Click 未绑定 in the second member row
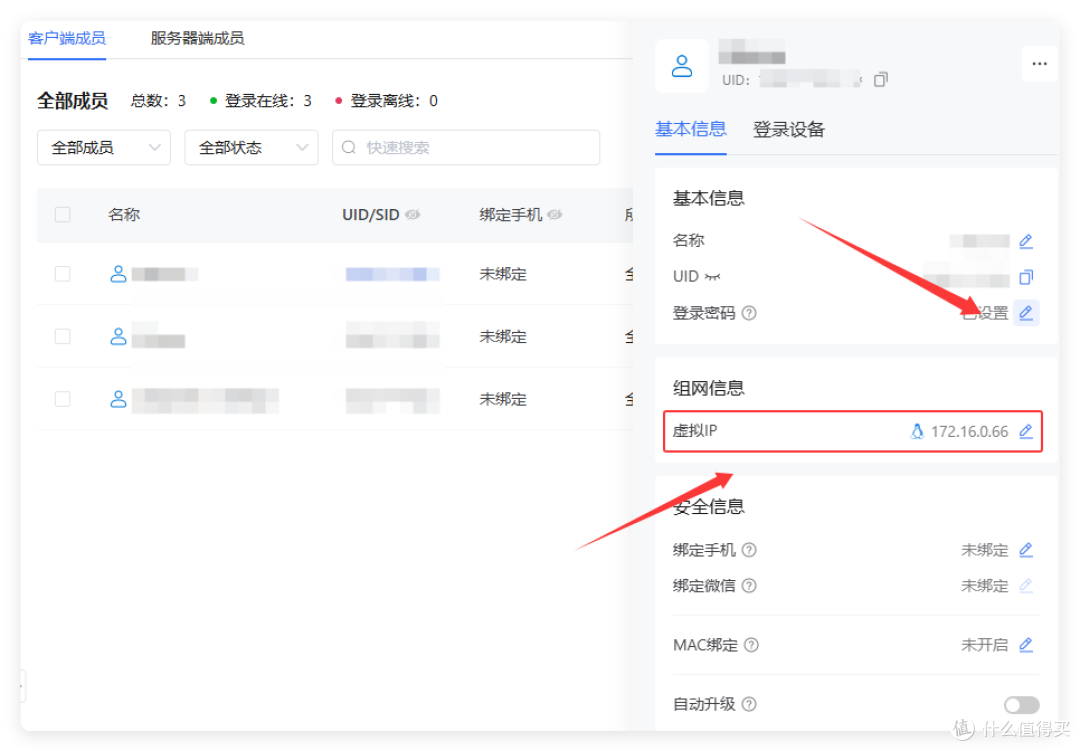The width and height of the screenshot is (1080, 751). tap(503, 336)
